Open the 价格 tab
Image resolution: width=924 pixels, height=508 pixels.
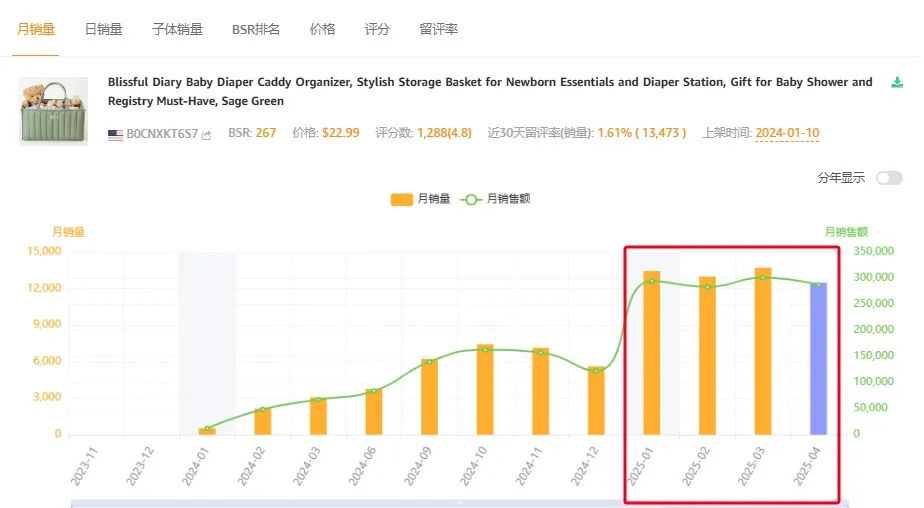(322, 29)
